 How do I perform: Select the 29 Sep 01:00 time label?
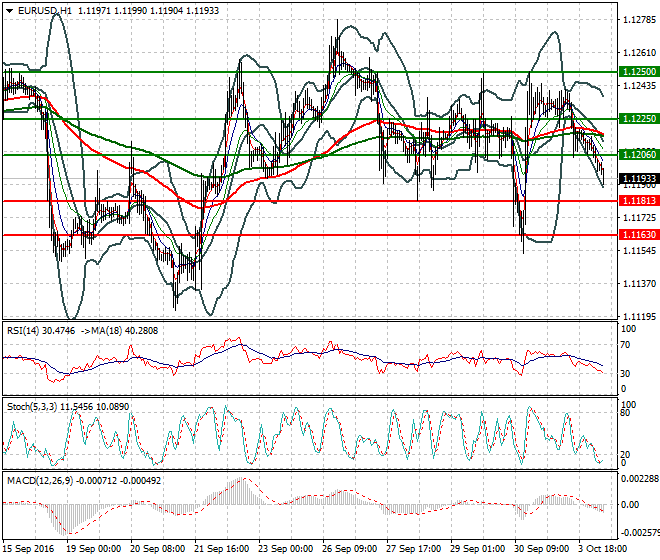tap(477, 549)
